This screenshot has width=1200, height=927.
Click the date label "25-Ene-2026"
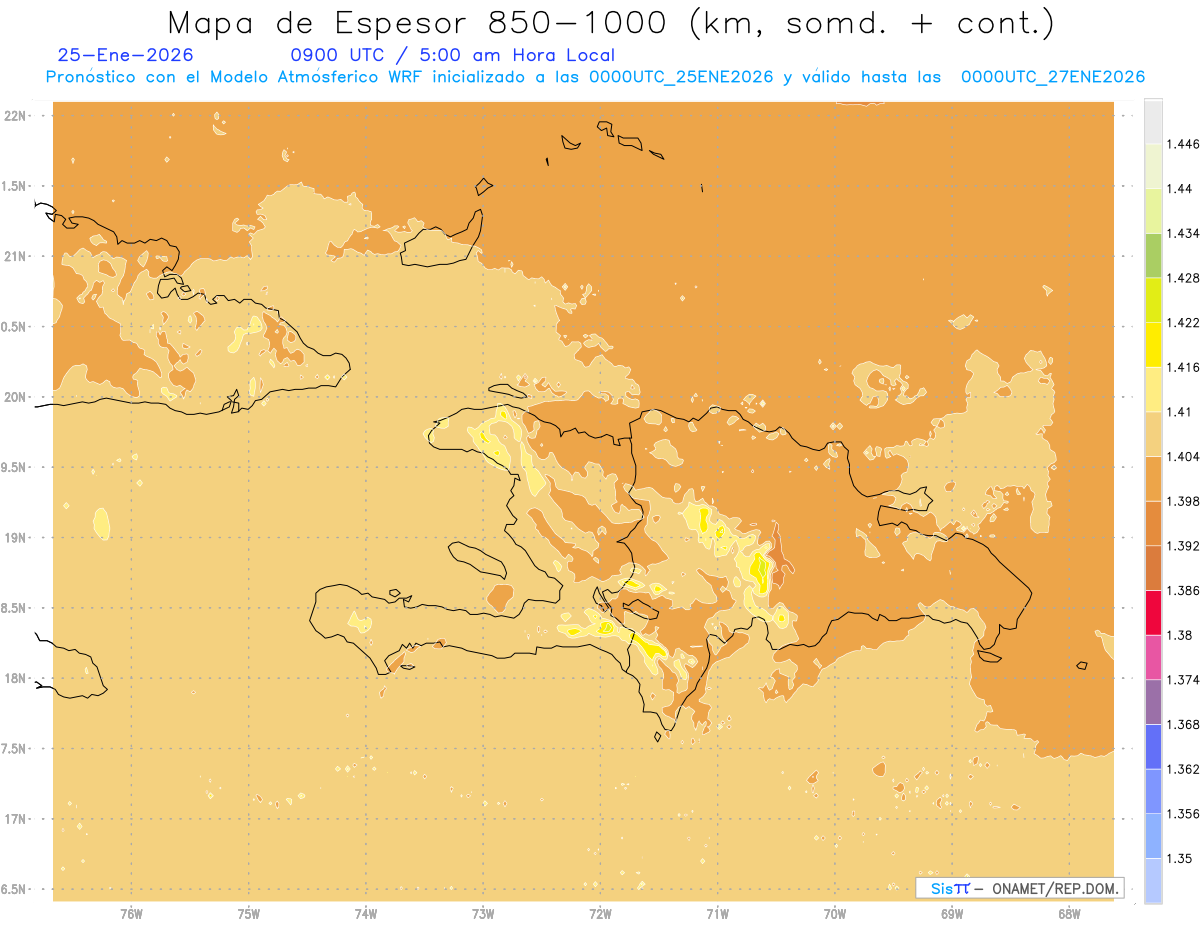click(x=126, y=55)
